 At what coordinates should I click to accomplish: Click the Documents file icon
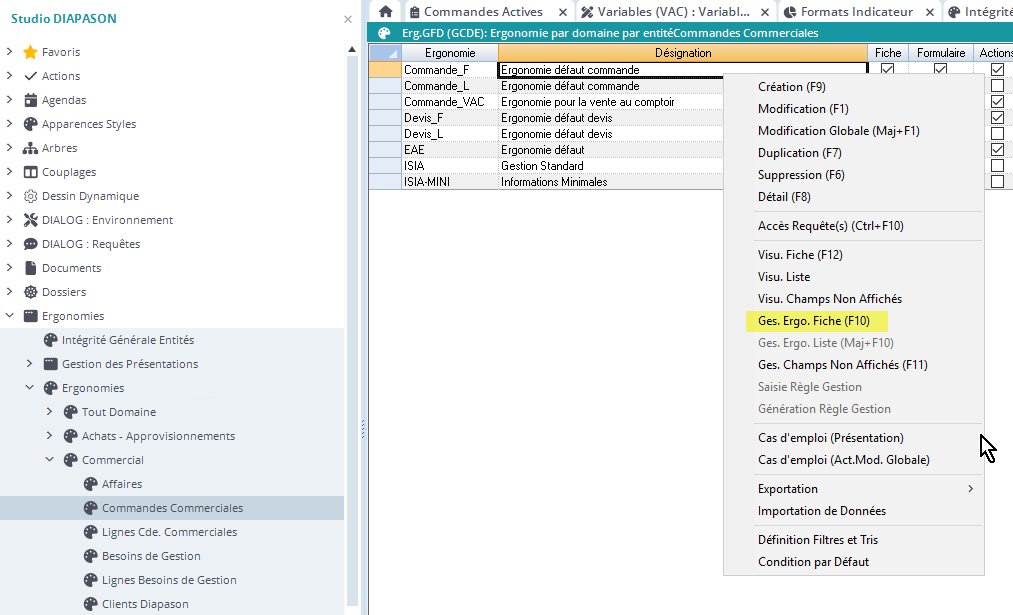[30, 268]
